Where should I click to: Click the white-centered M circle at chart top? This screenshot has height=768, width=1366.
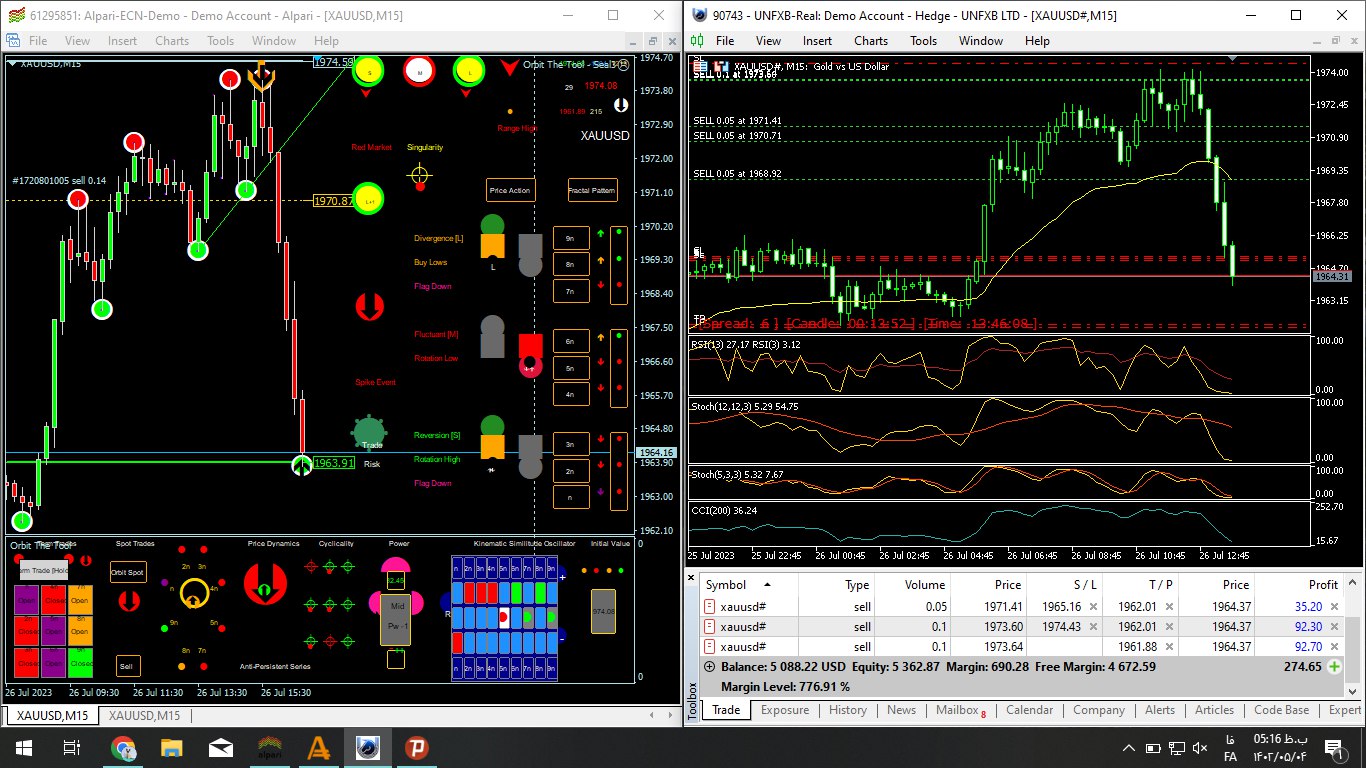click(419, 71)
